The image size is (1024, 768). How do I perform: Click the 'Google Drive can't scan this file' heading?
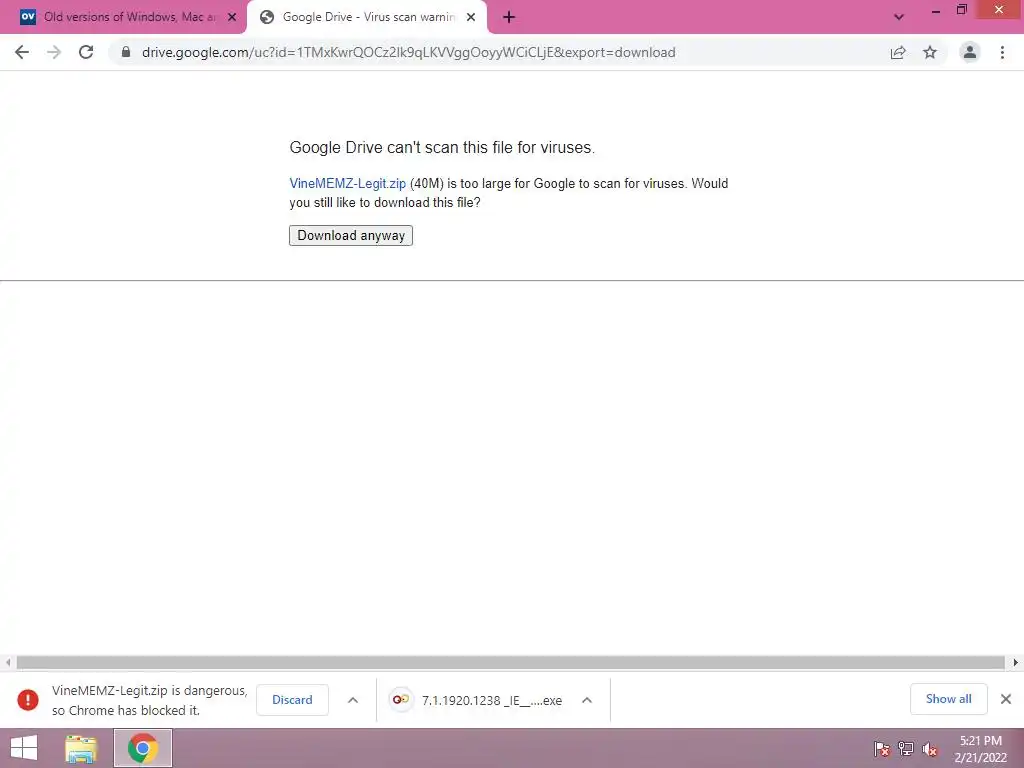point(442,148)
